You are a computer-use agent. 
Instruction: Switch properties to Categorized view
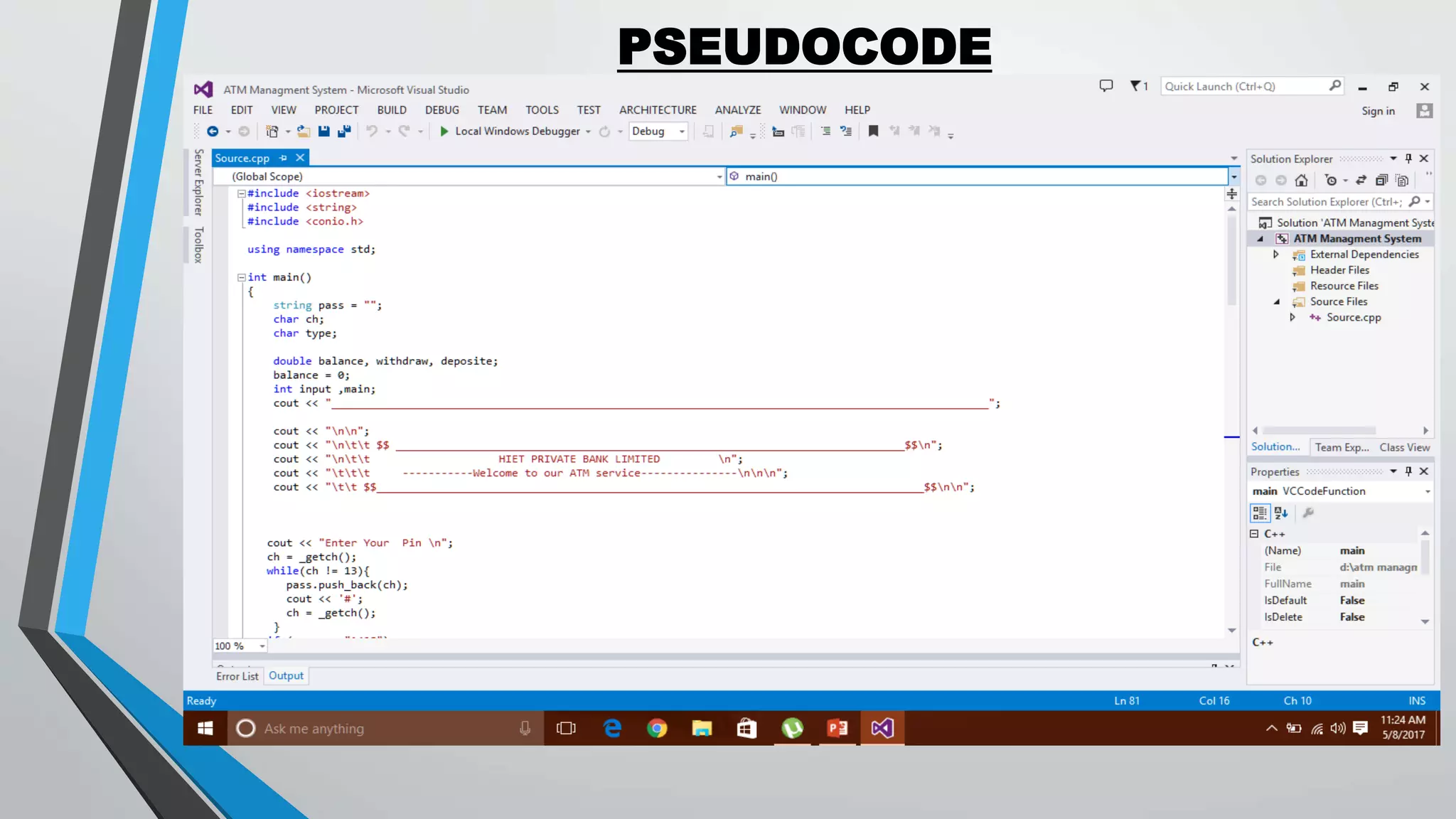[x=1260, y=513]
